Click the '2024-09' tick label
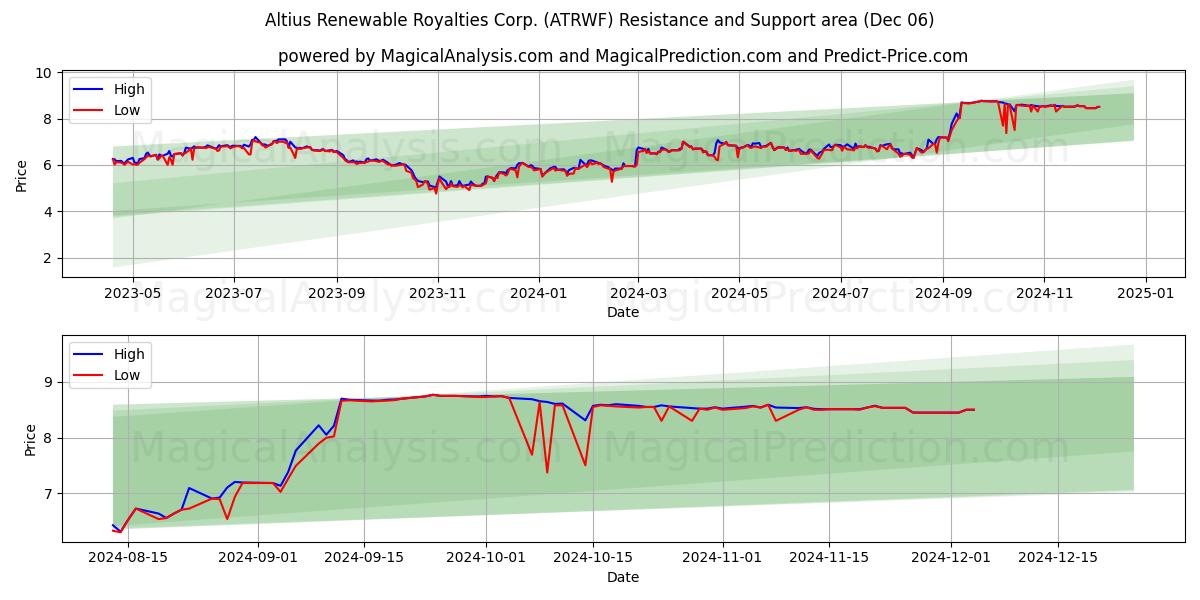The height and width of the screenshot is (600, 1200). (943, 294)
